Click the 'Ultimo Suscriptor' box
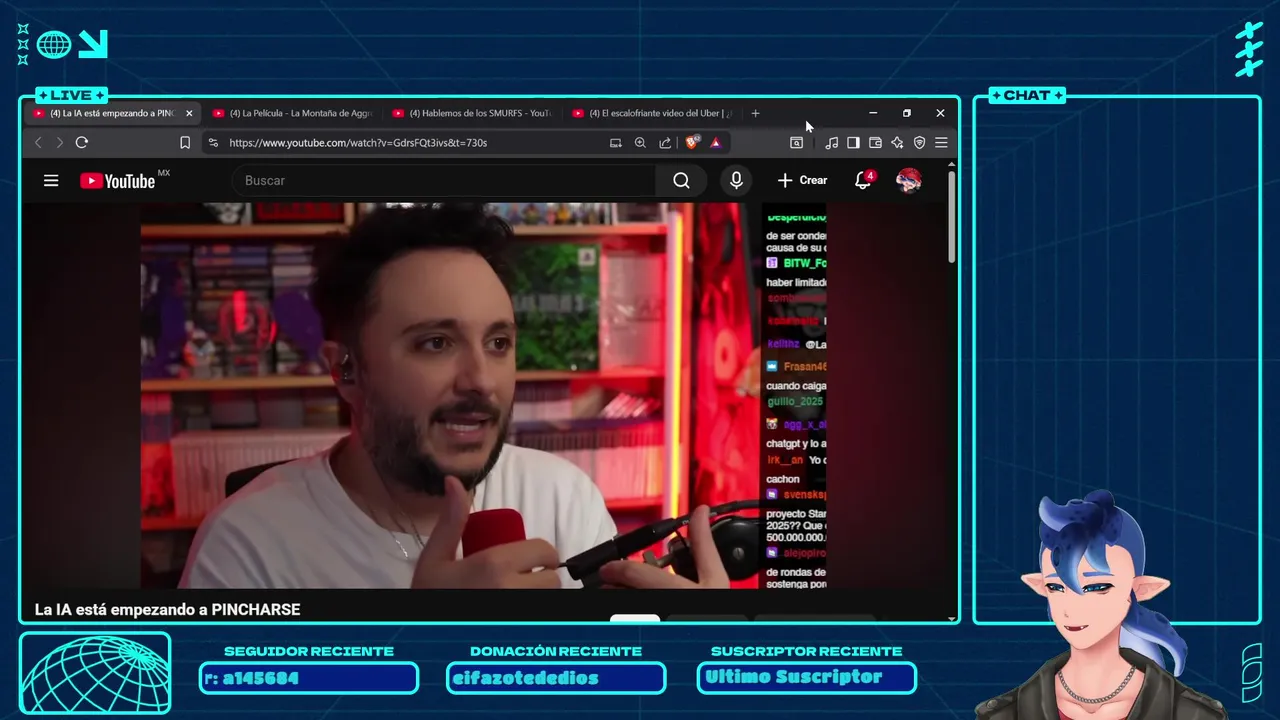Screen dimensions: 1280x720 [806, 678]
